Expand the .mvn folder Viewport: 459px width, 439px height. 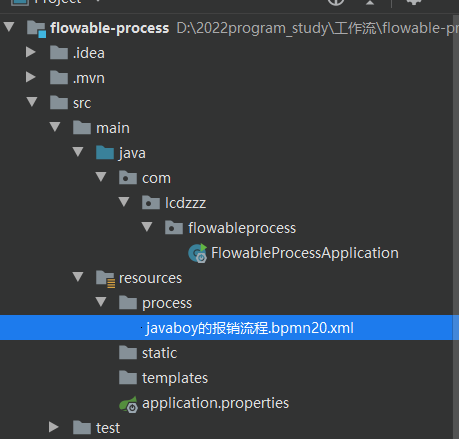pyautogui.click(x=31, y=77)
